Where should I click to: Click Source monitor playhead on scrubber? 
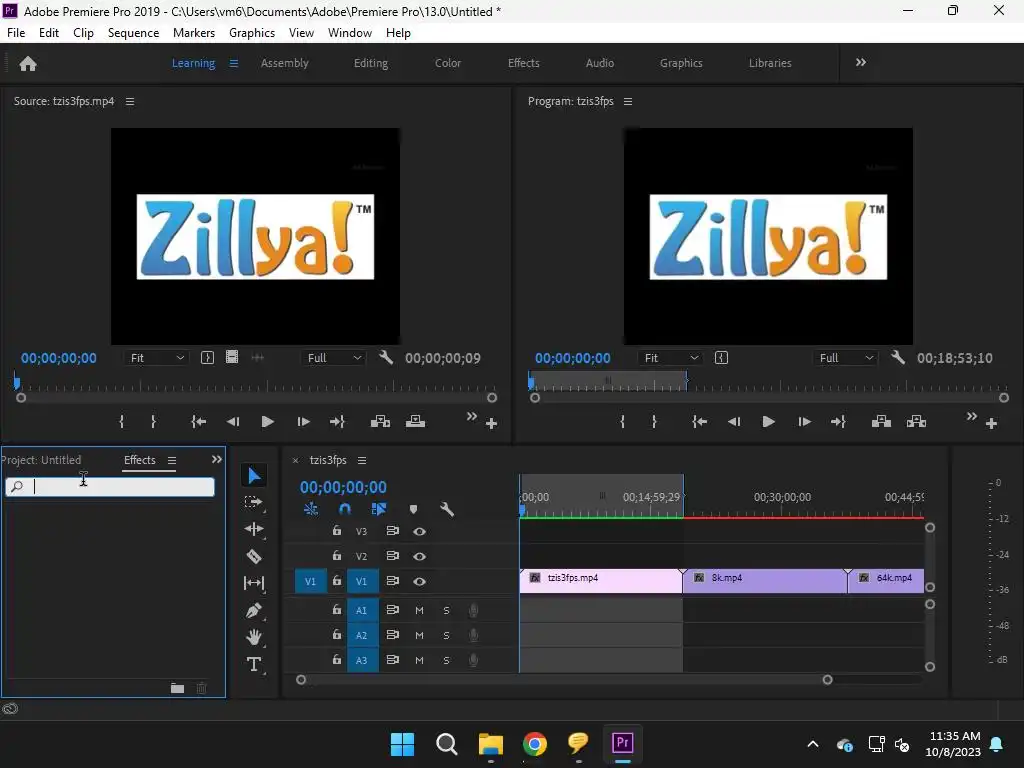pos(17,382)
